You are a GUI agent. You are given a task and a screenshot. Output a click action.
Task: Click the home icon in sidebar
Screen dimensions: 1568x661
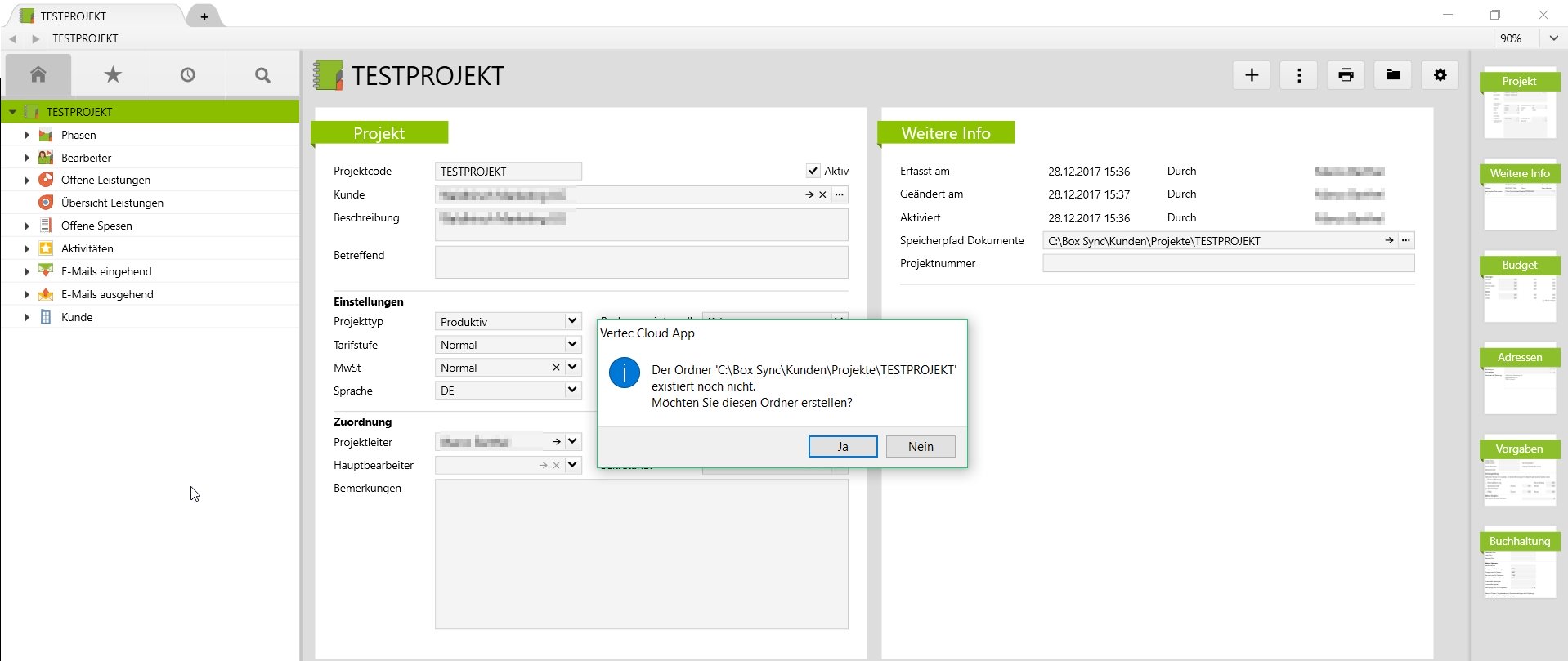point(38,75)
